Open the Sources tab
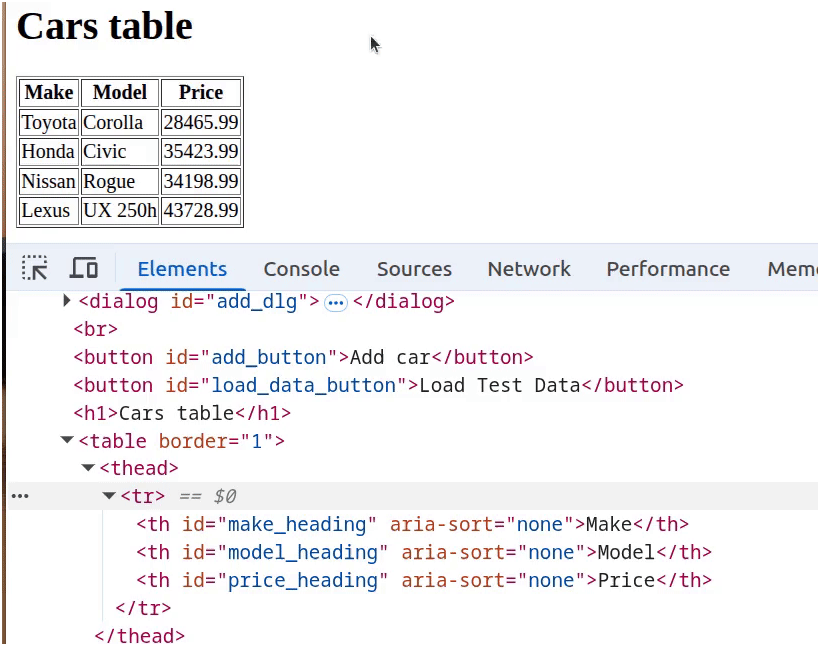The width and height of the screenshot is (820, 646). tap(414, 269)
